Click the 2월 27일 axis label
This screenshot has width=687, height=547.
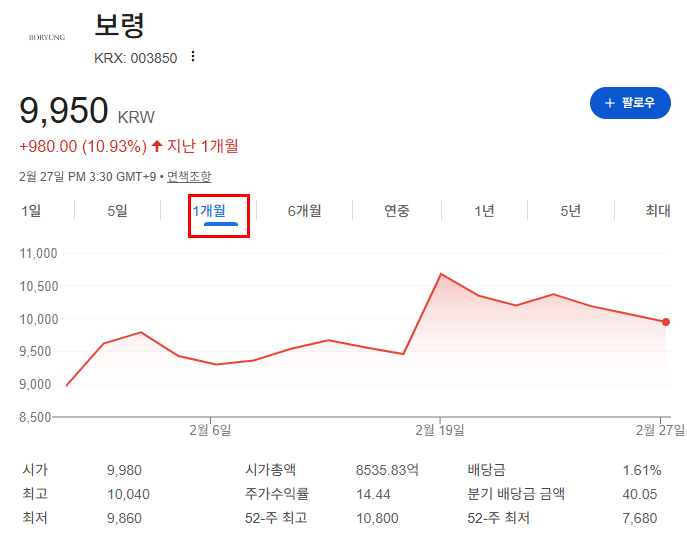(660, 430)
